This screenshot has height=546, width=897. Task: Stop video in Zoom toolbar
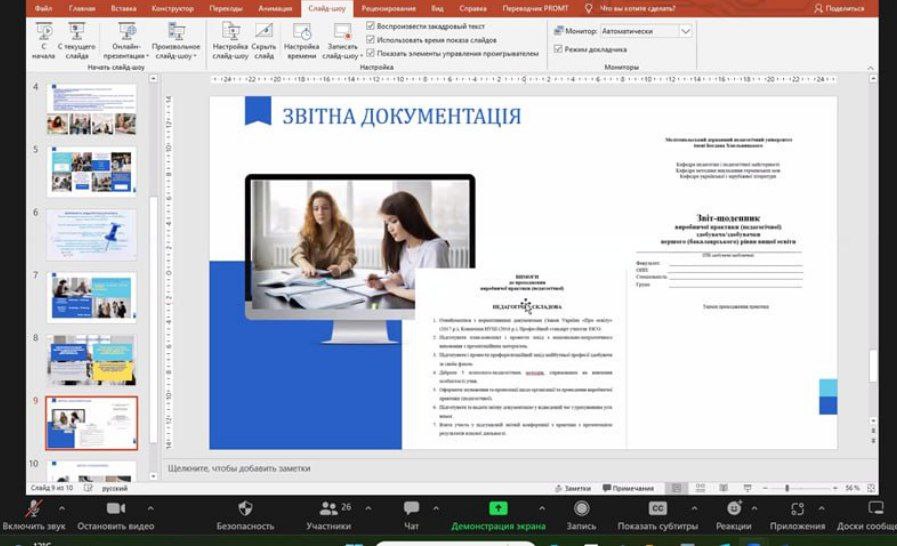pos(116,514)
